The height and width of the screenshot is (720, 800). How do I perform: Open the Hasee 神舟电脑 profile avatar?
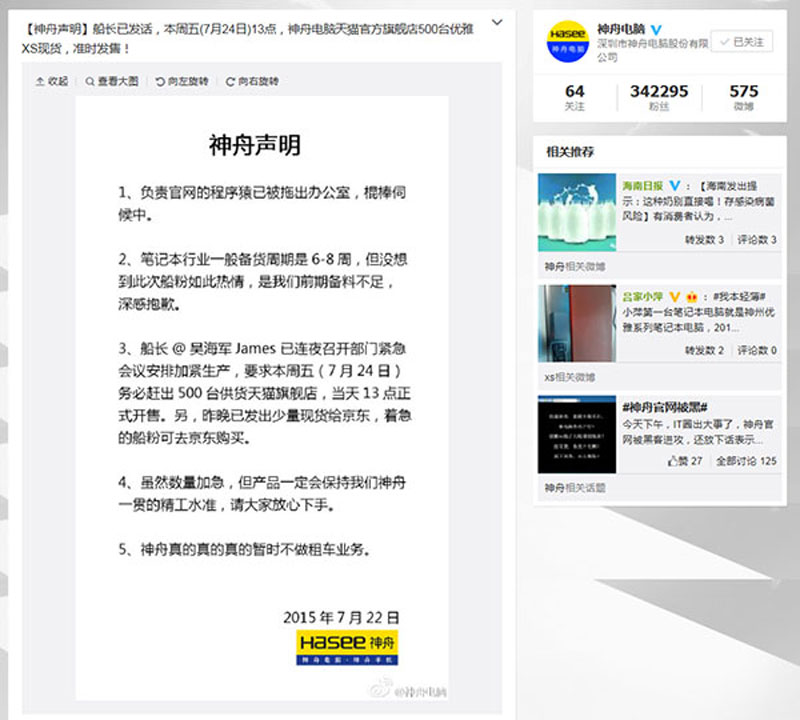[x=567, y=41]
